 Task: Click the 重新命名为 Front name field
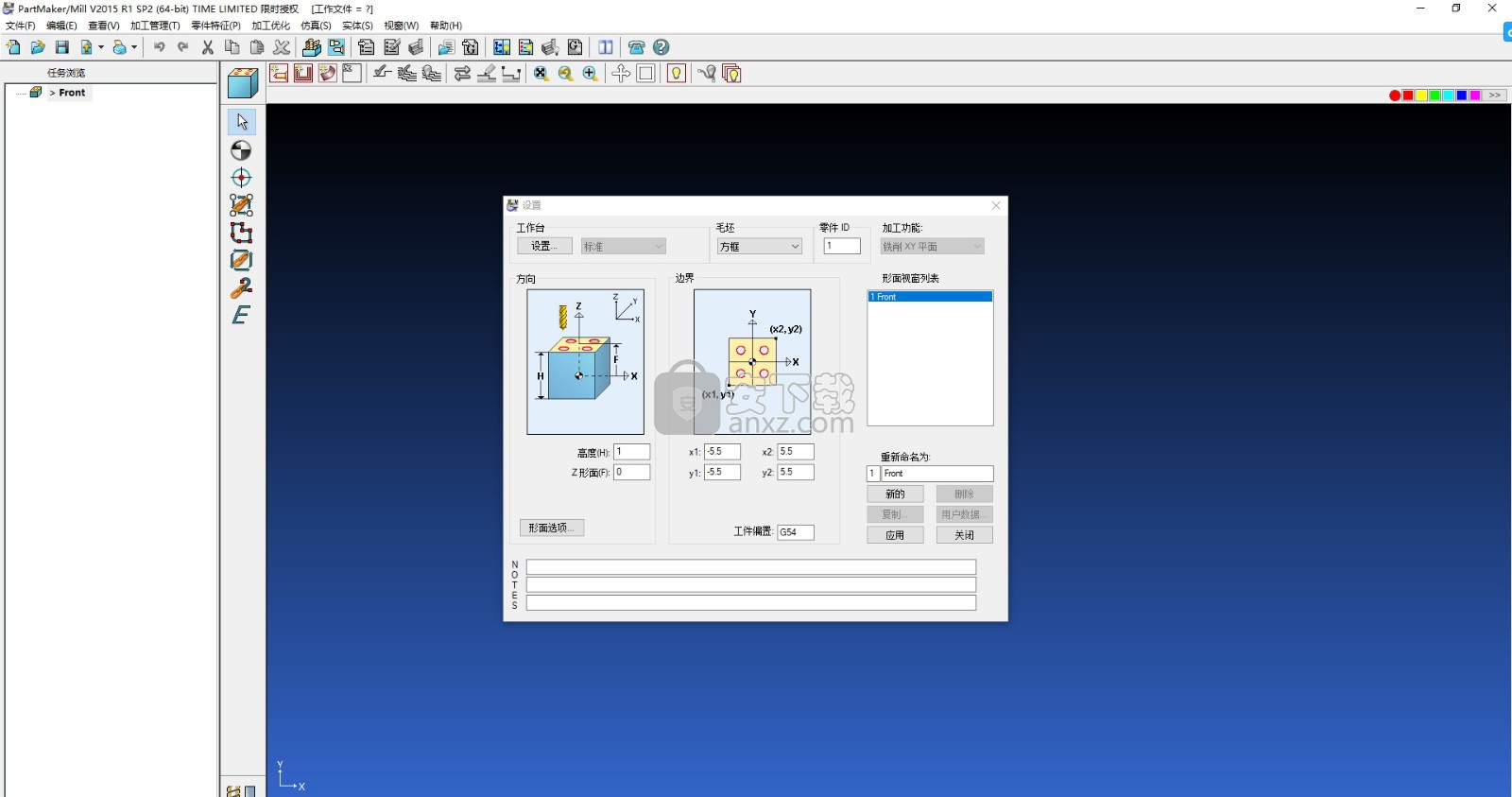click(x=937, y=474)
